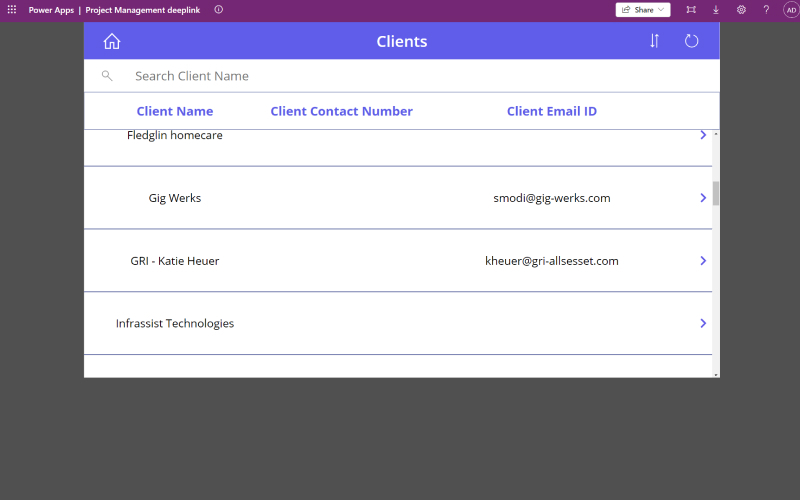This screenshot has width=800, height=500.
Task: Open the Power Apps app launcher grid
Action: coord(12,10)
